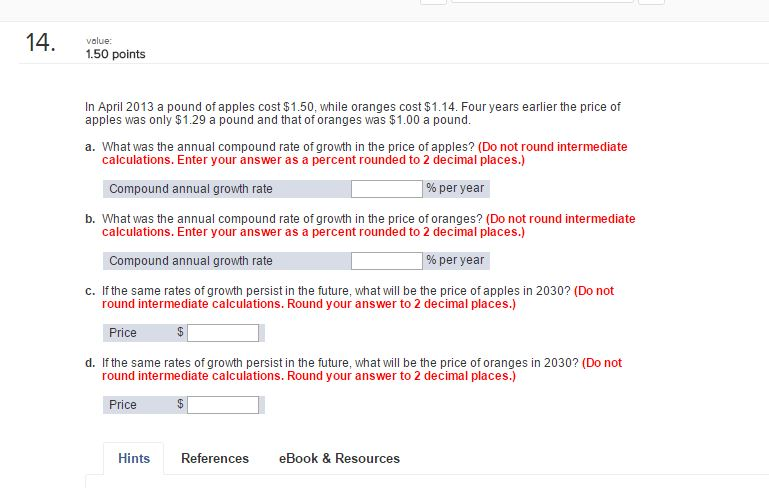Click the Compound annual growth rate label in part a
This screenshot has width=769, height=488.
coord(190,189)
